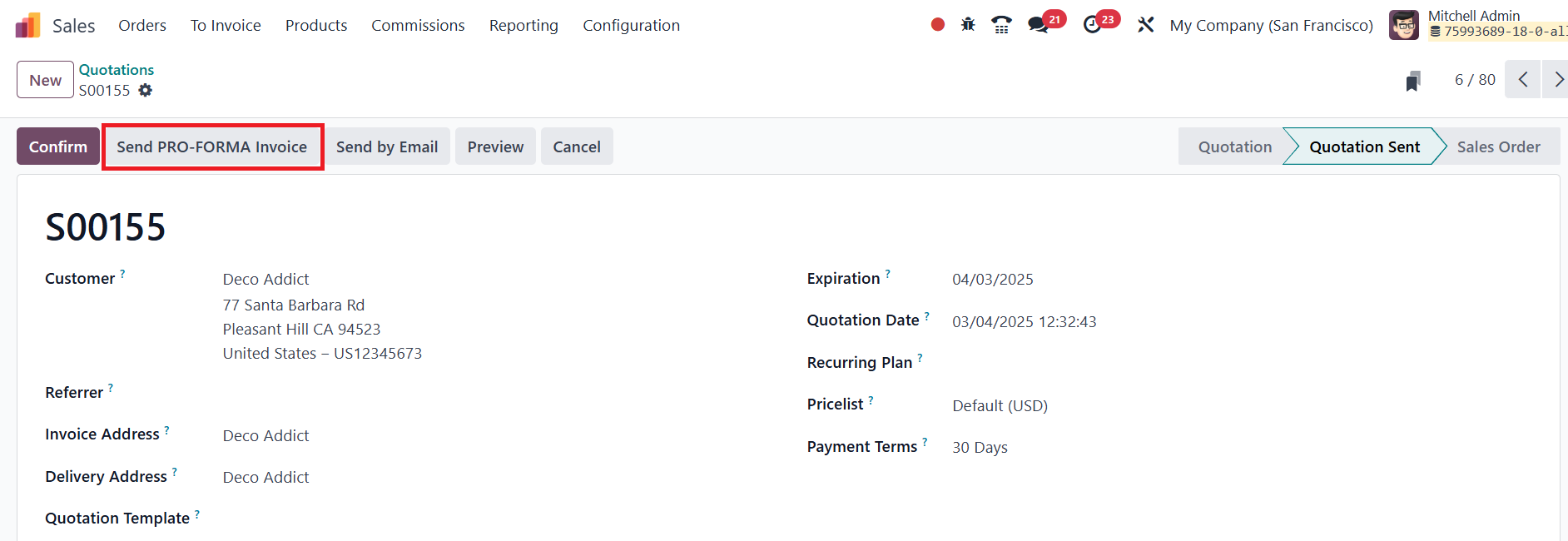Show help tooltip for Invoice Address
The image size is (1568, 541).
[166, 429]
